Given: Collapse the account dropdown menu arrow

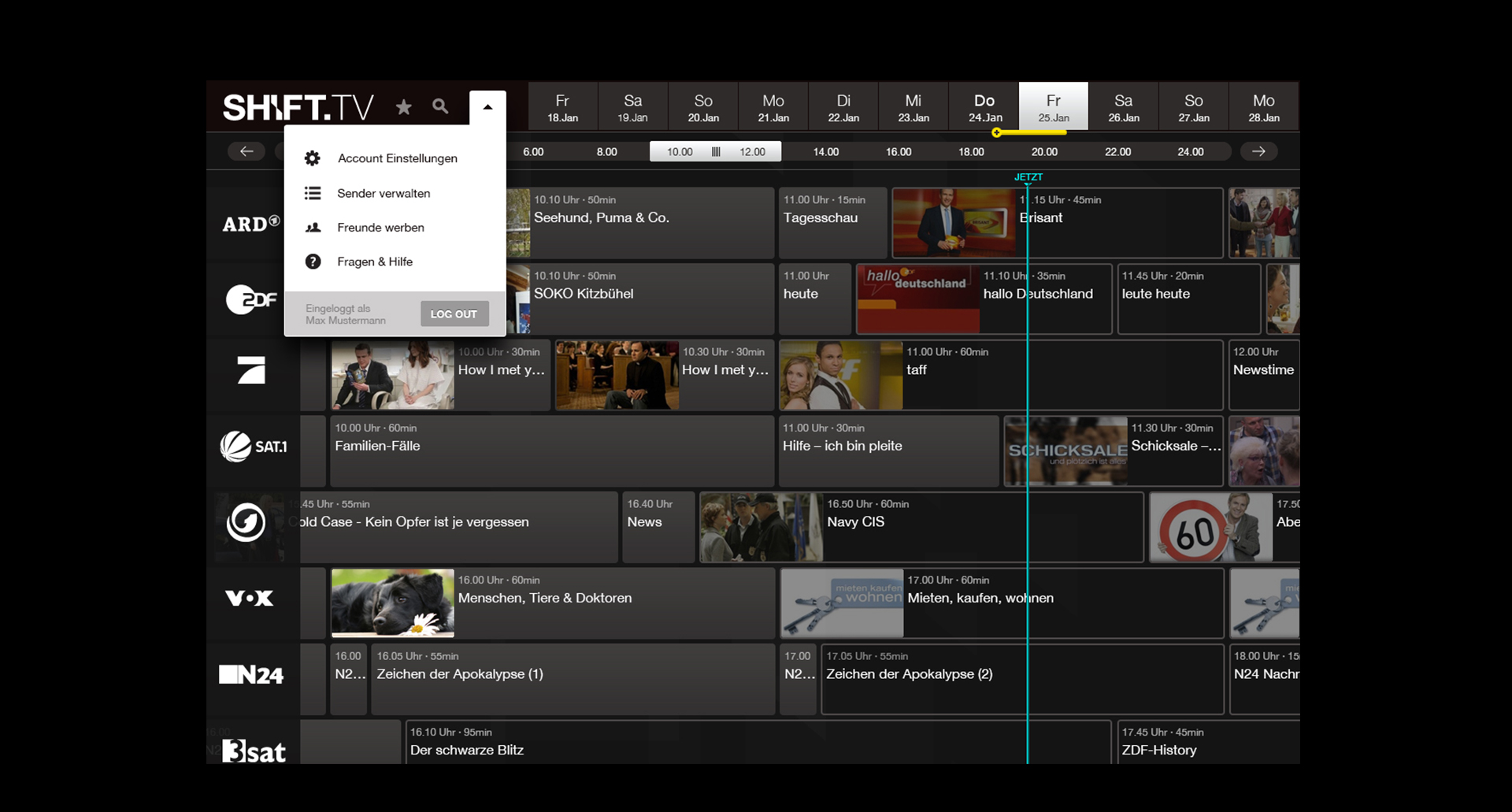Looking at the screenshot, I should point(487,107).
